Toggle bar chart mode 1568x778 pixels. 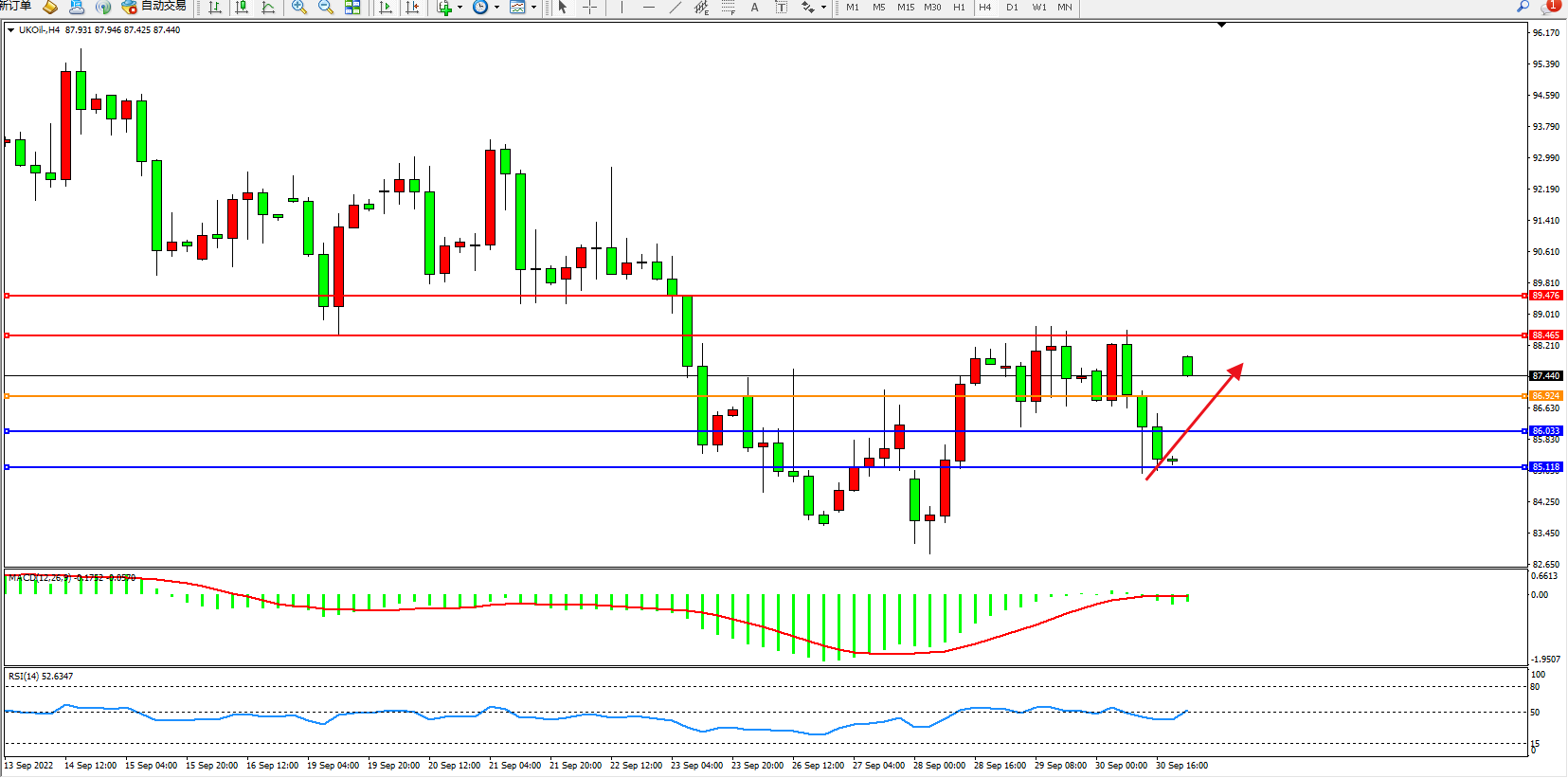[215, 8]
